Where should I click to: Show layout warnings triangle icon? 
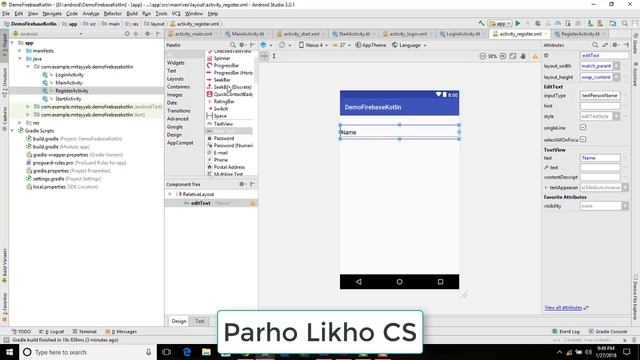(x=535, y=56)
